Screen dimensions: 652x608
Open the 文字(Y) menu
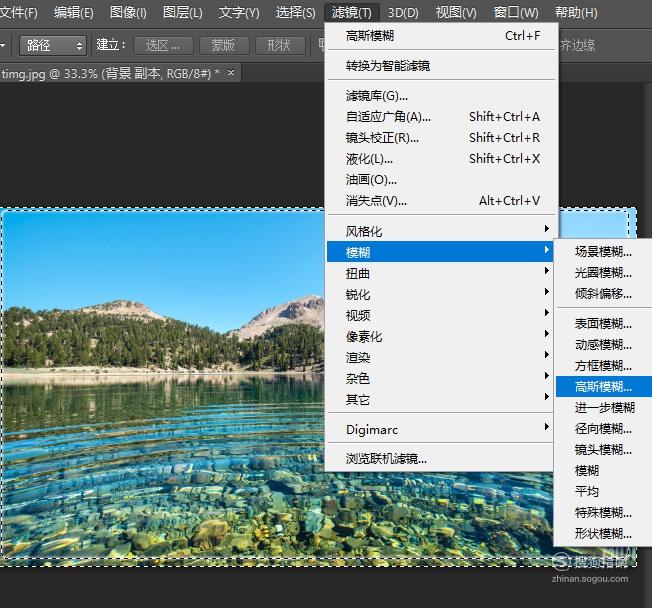[x=239, y=12]
